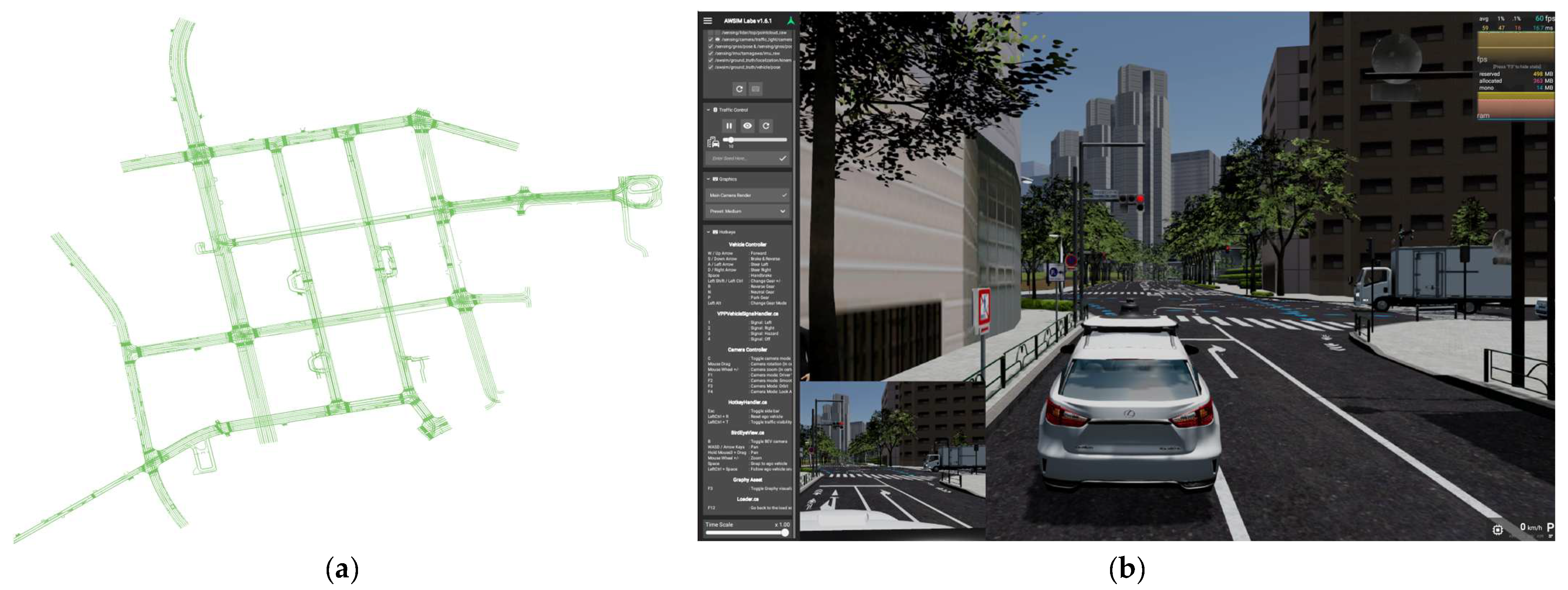Open the hamburger menu in AWSIM header
Image resolution: width=1568 pixels, height=590 pixels.
[707, 21]
